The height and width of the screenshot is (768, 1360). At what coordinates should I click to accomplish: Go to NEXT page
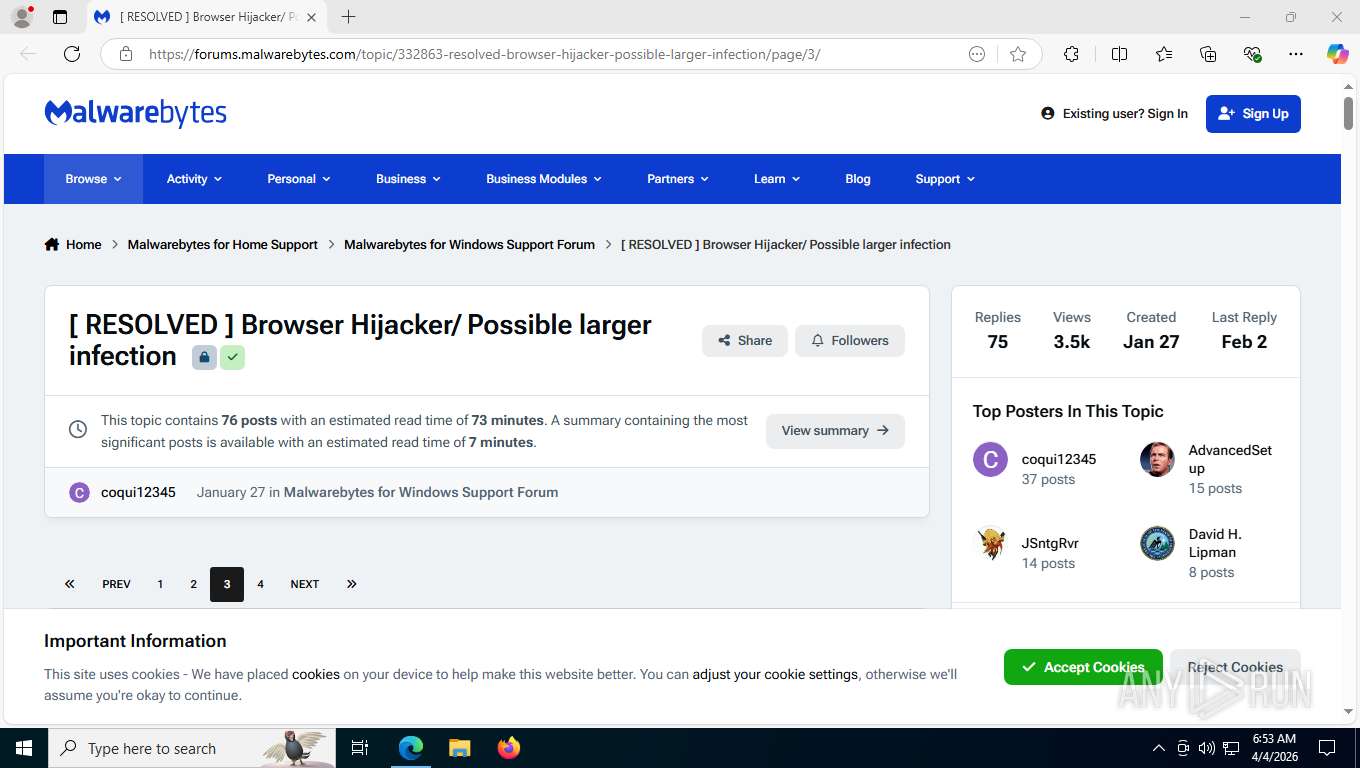click(305, 584)
